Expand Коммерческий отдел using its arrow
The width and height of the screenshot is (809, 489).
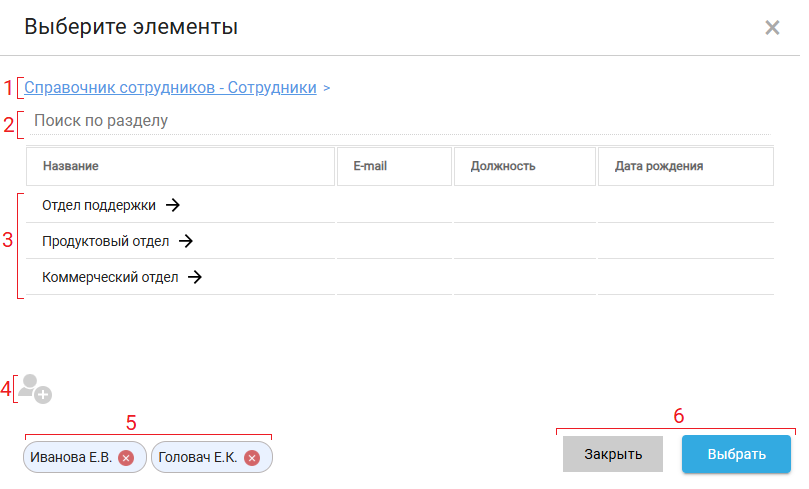(195, 278)
